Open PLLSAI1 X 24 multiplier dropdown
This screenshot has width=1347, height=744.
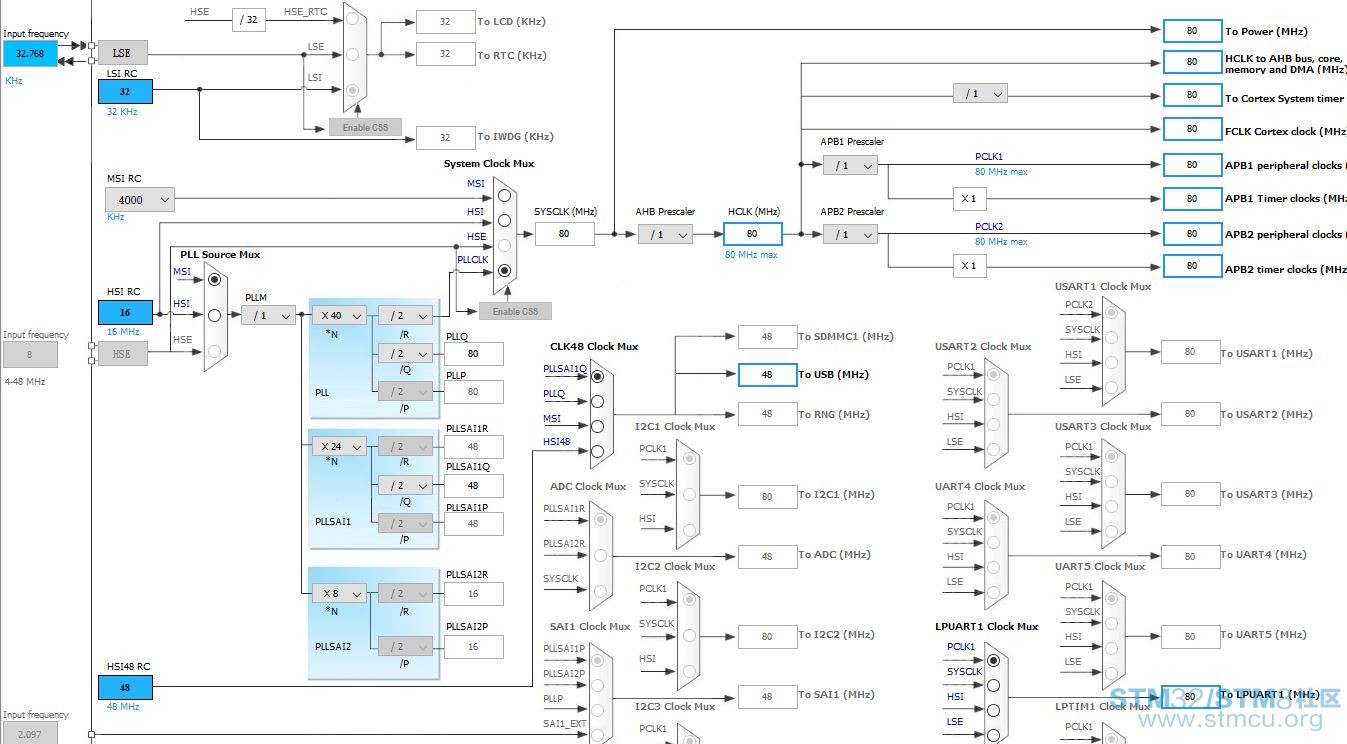[339, 446]
